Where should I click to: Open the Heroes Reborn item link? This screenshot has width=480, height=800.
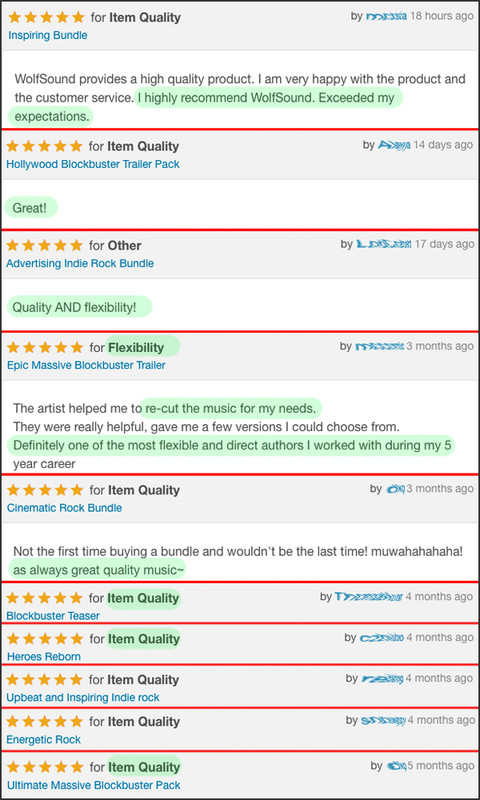coord(44,657)
